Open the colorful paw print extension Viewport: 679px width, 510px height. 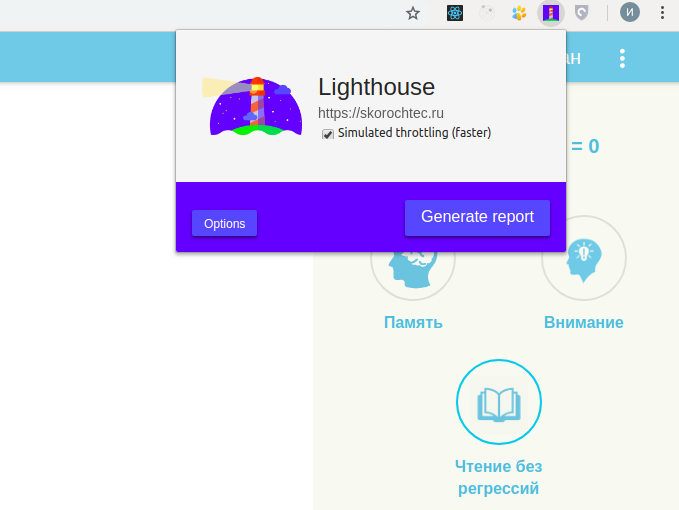pos(519,13)
